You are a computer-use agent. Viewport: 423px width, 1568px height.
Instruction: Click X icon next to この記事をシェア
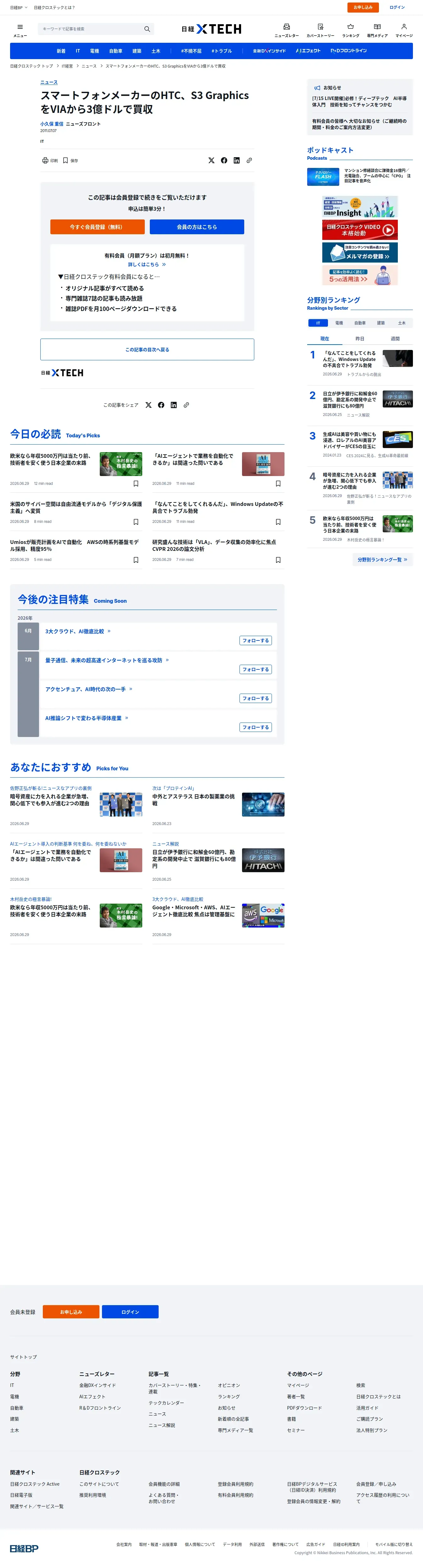[149, 405]
